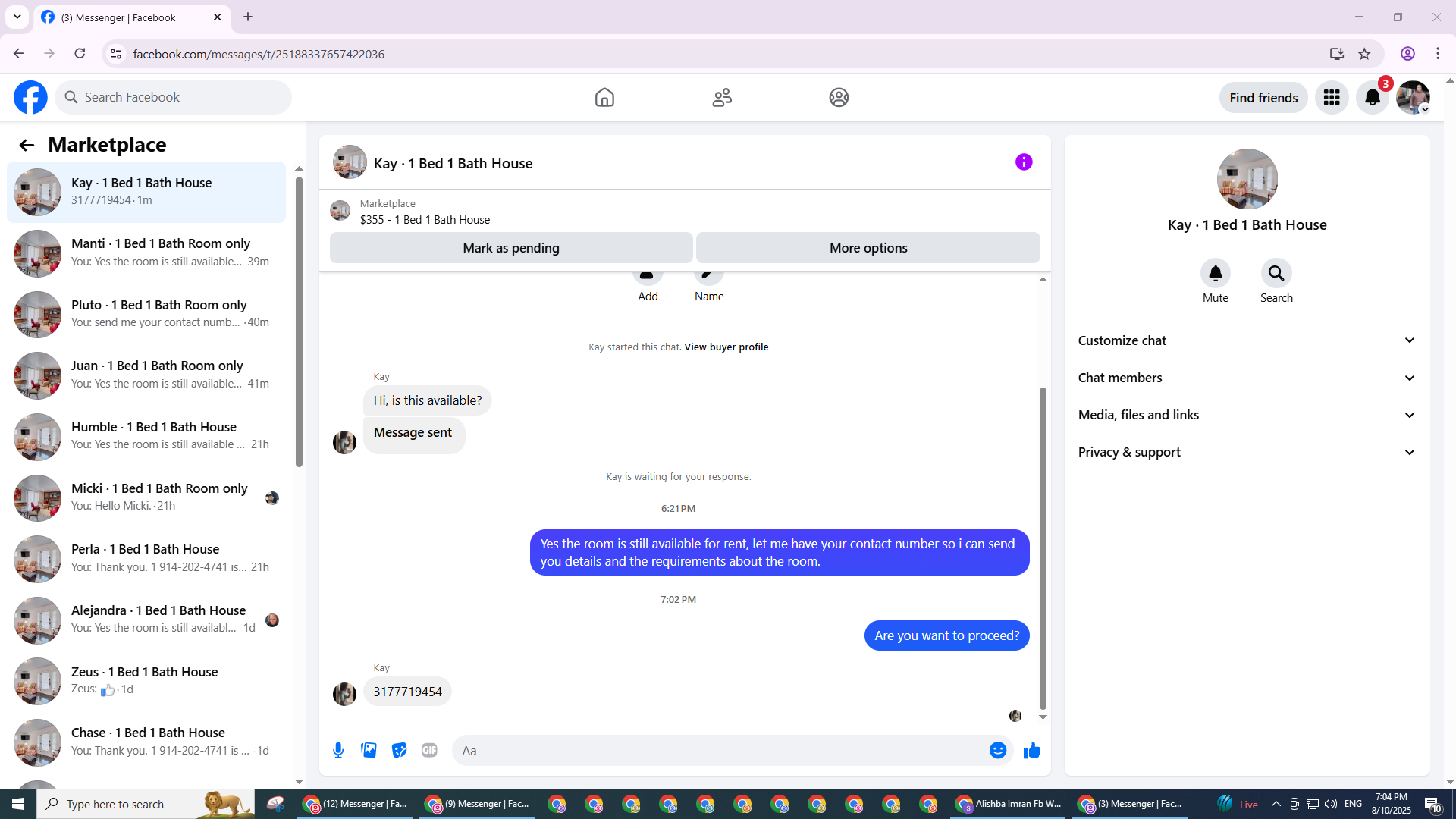
Task: Search in the conversation via the magnifier icon
Action: (x=1276, y=274)
